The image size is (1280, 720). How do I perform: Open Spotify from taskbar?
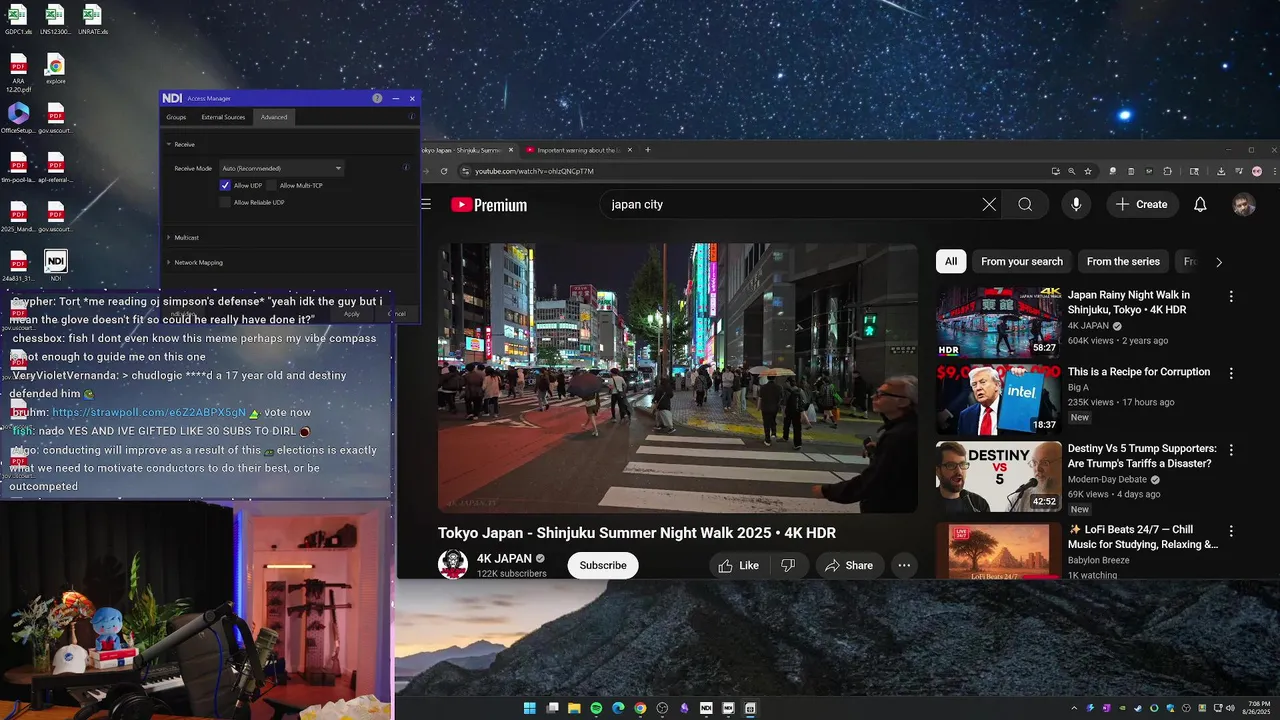tap(596, 708)
